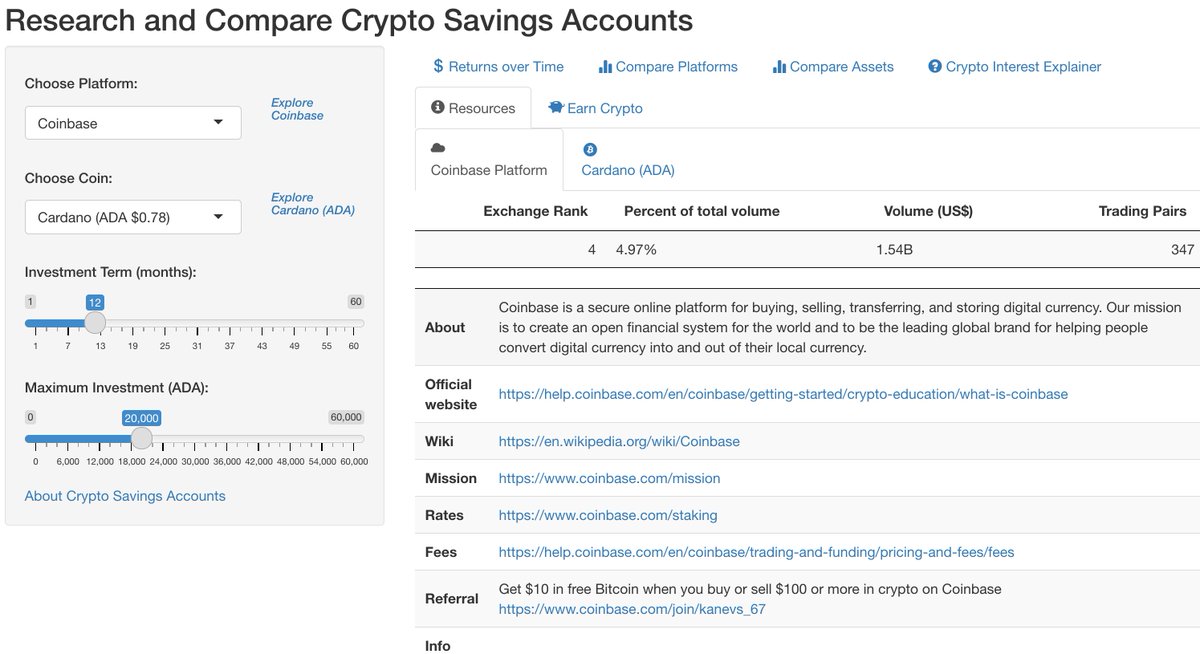Open the Choose Coin dropdown (Cardano)
The height and width of the screenshot is (654, 1200).
(133, 217)
